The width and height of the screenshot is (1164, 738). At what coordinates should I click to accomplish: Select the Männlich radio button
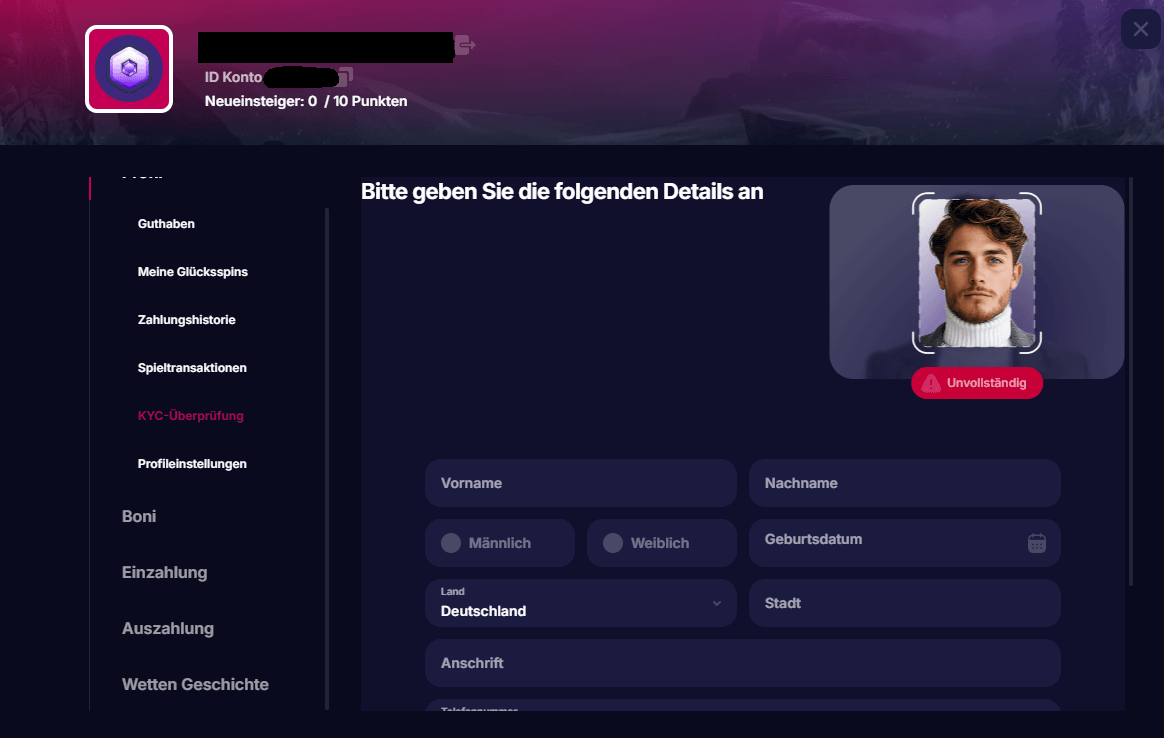[451, 543]
